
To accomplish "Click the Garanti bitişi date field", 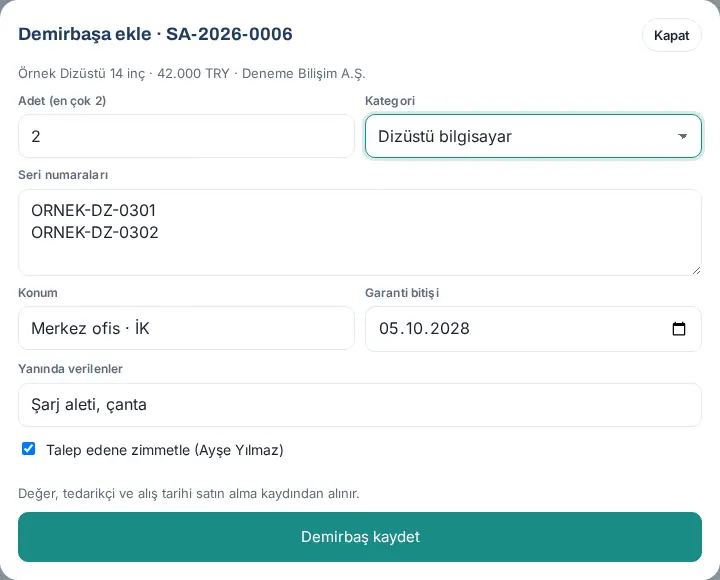I will pos(533,329).
